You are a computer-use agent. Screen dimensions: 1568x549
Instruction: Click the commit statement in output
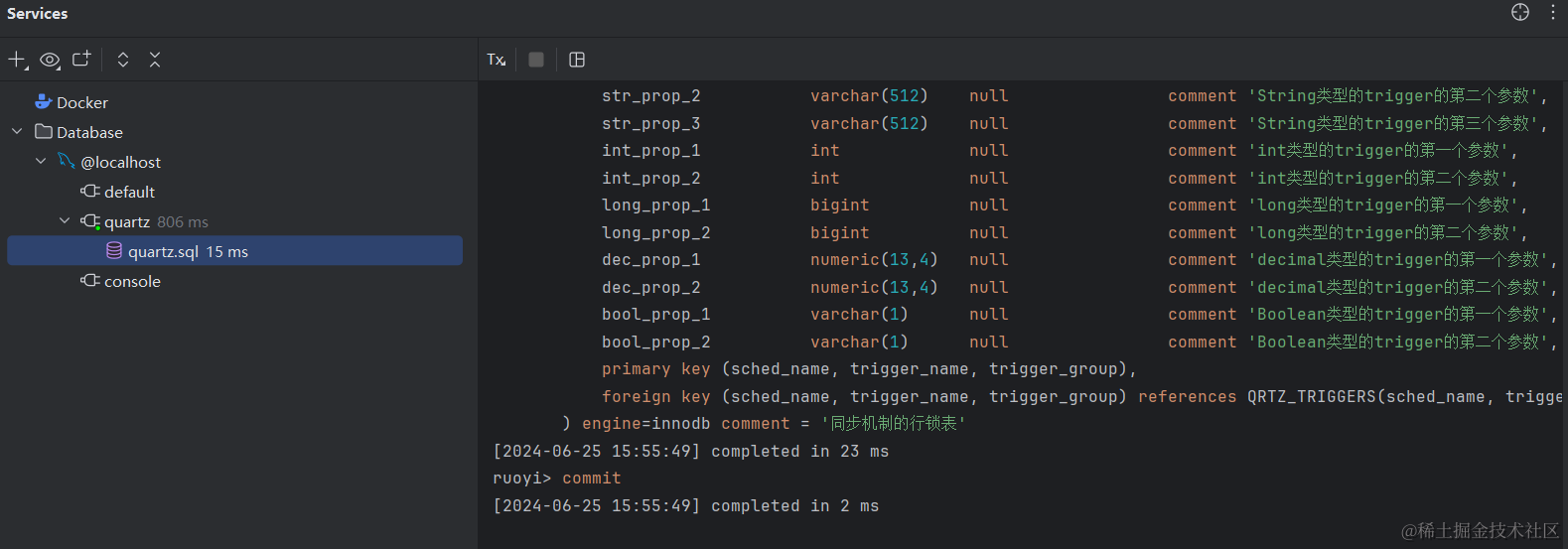click(x=591, y=479)
